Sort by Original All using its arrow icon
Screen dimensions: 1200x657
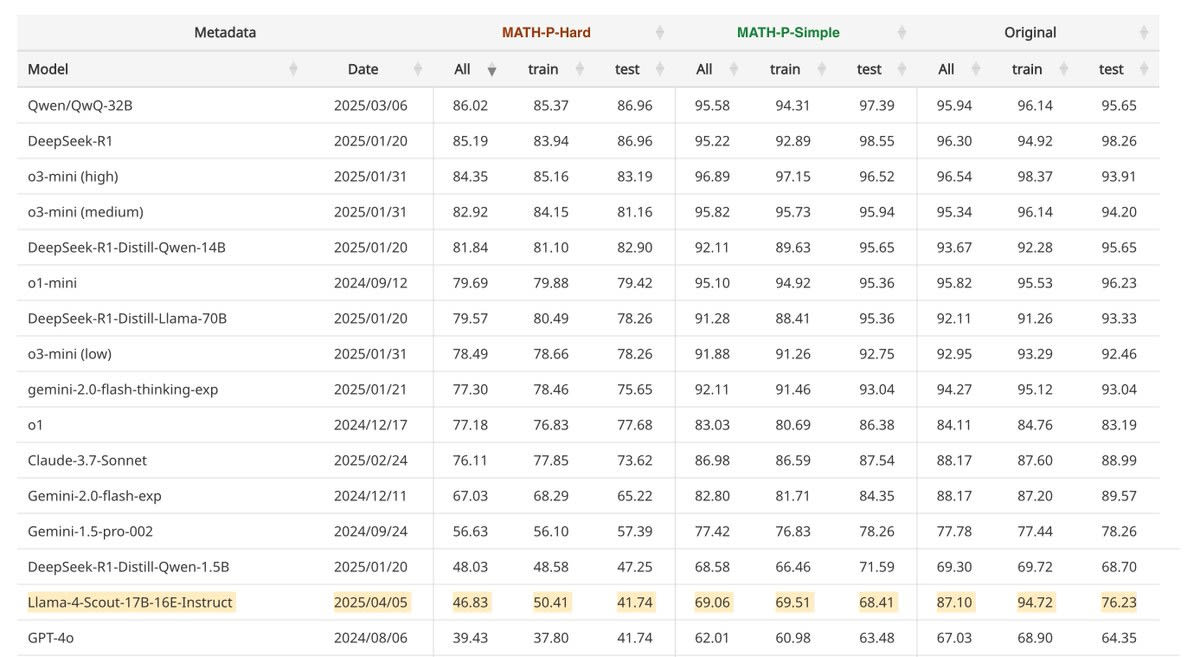click(x=975, y=69)
